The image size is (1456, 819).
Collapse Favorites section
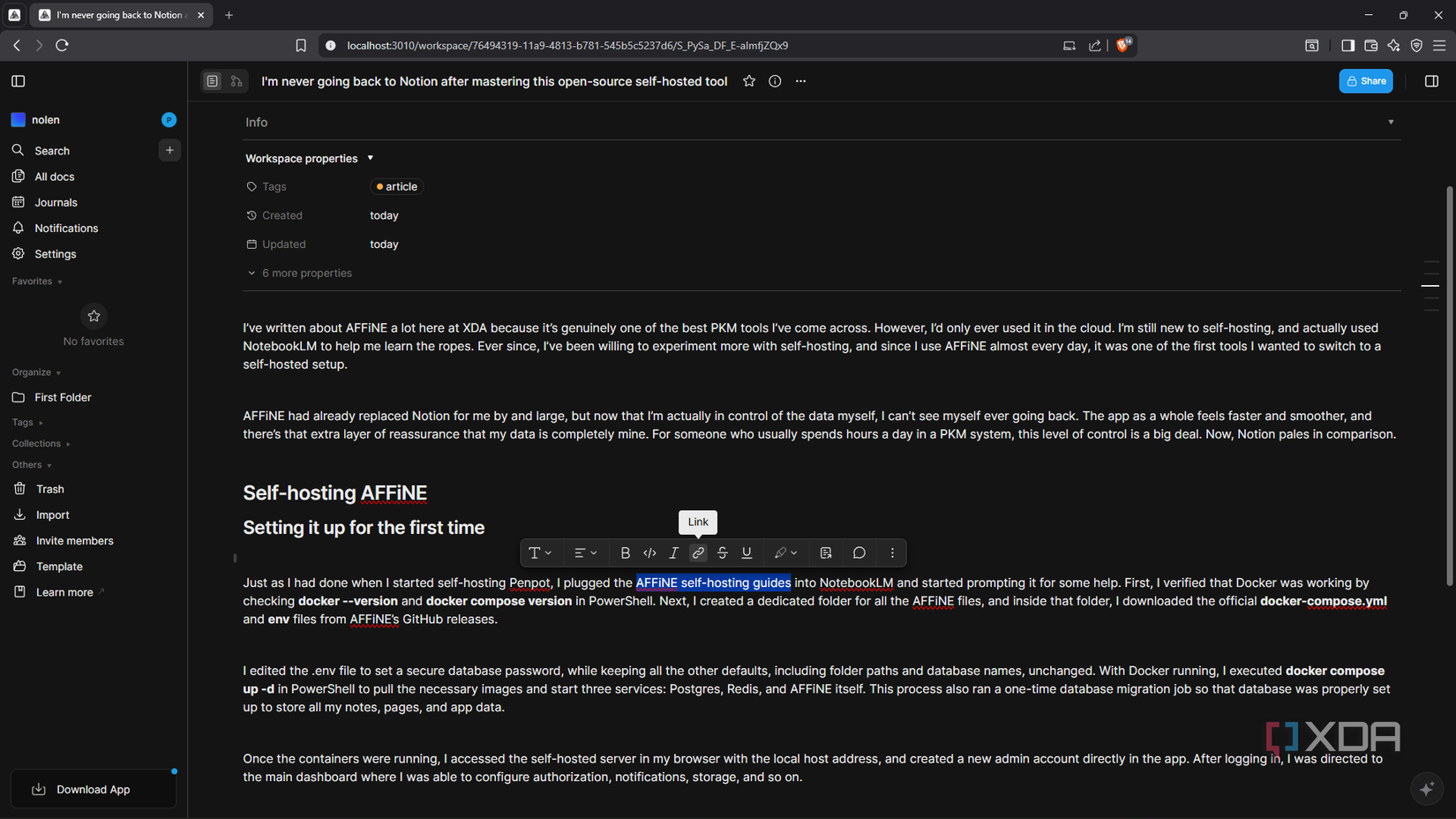pos(37,282)
